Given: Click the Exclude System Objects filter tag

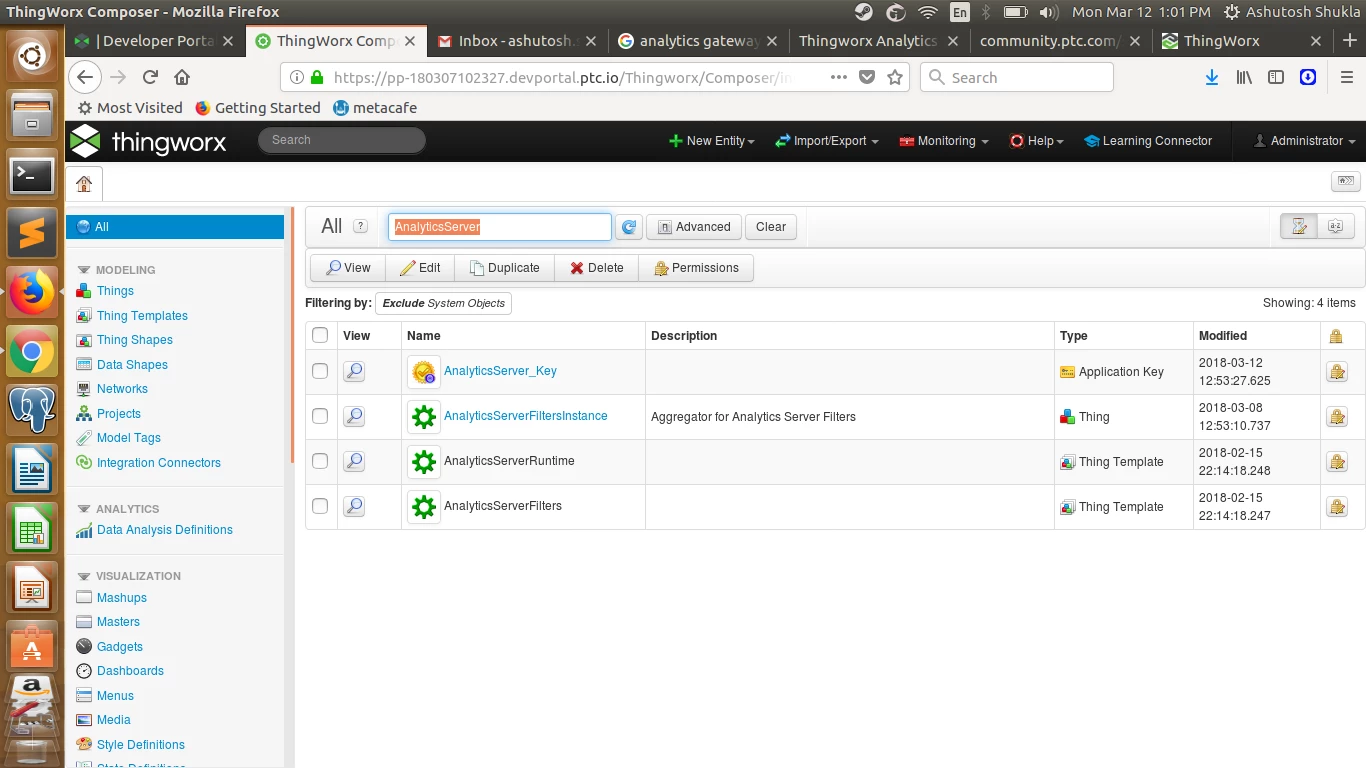Looking at the screenshot, I should [444, 303].
